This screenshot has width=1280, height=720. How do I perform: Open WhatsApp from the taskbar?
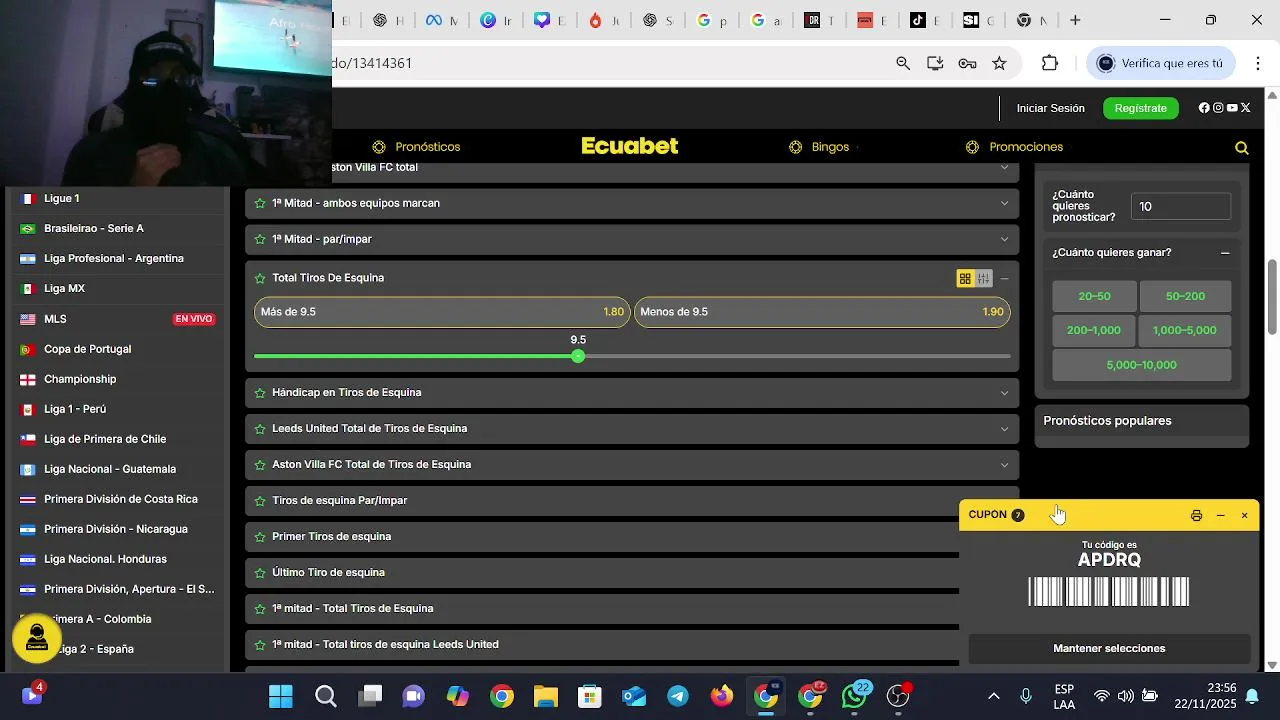(855, 696)
